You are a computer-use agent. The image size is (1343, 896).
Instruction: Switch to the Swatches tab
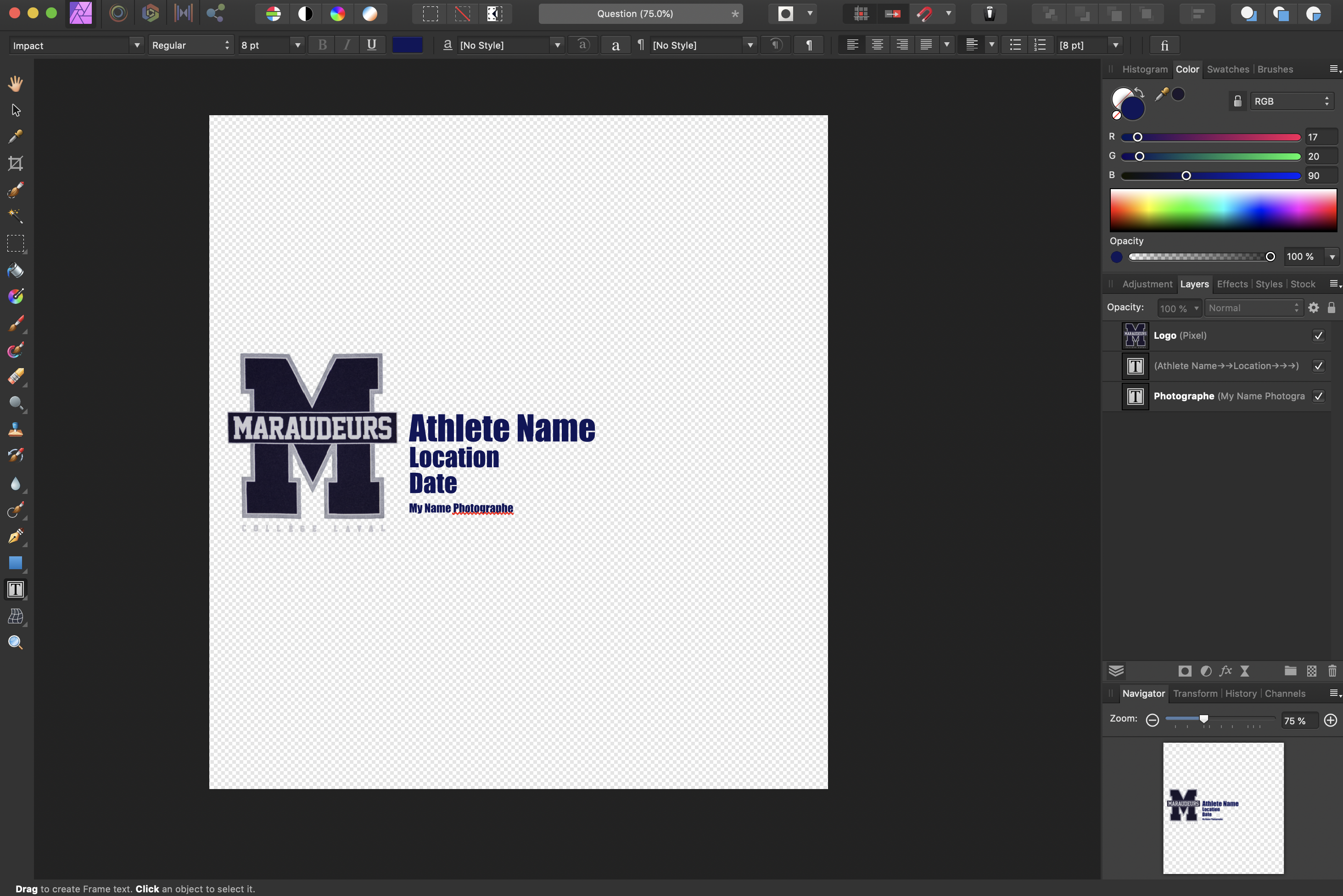(1228, 69)
